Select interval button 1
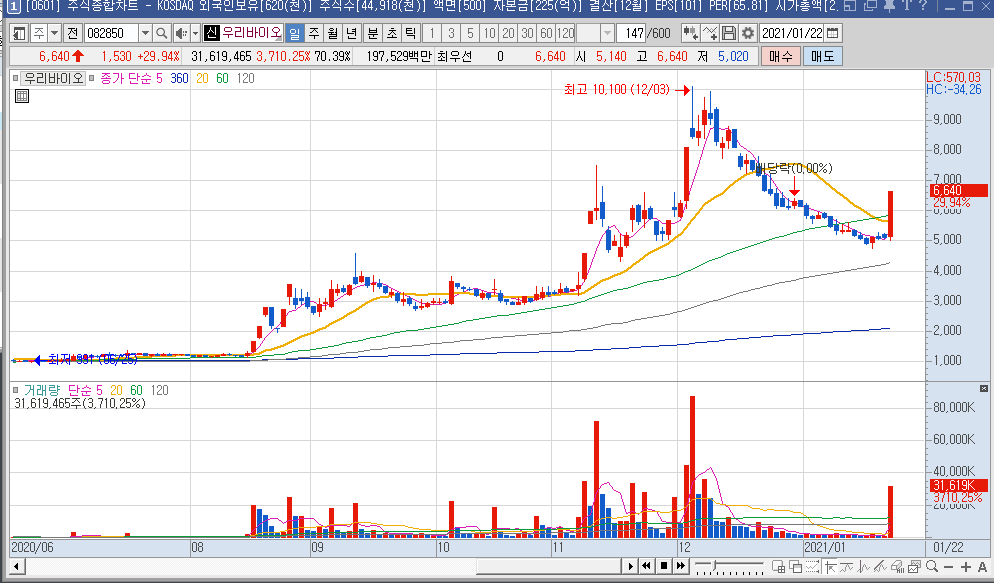Screen dimensions: 994x583 click(432, 33)
